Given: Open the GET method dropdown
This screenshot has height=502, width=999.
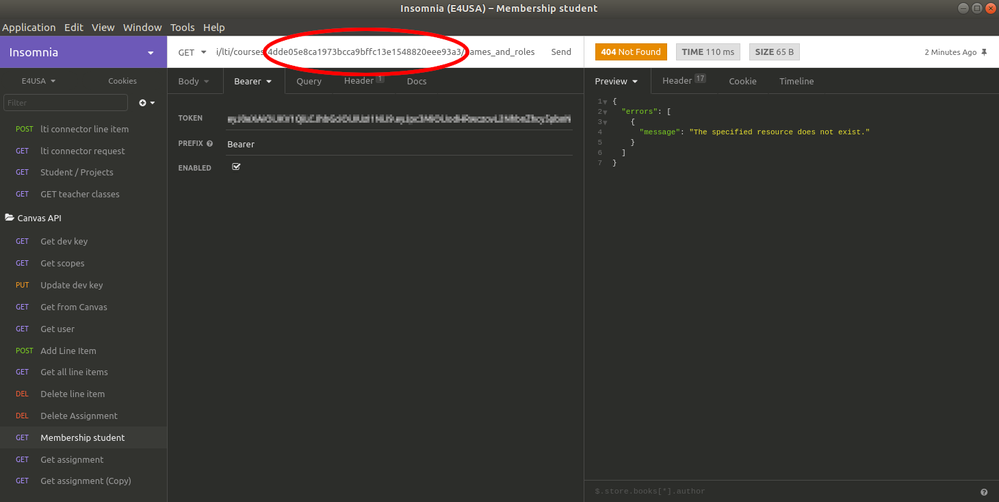Looking at the screenshot, I should (192, 52).
